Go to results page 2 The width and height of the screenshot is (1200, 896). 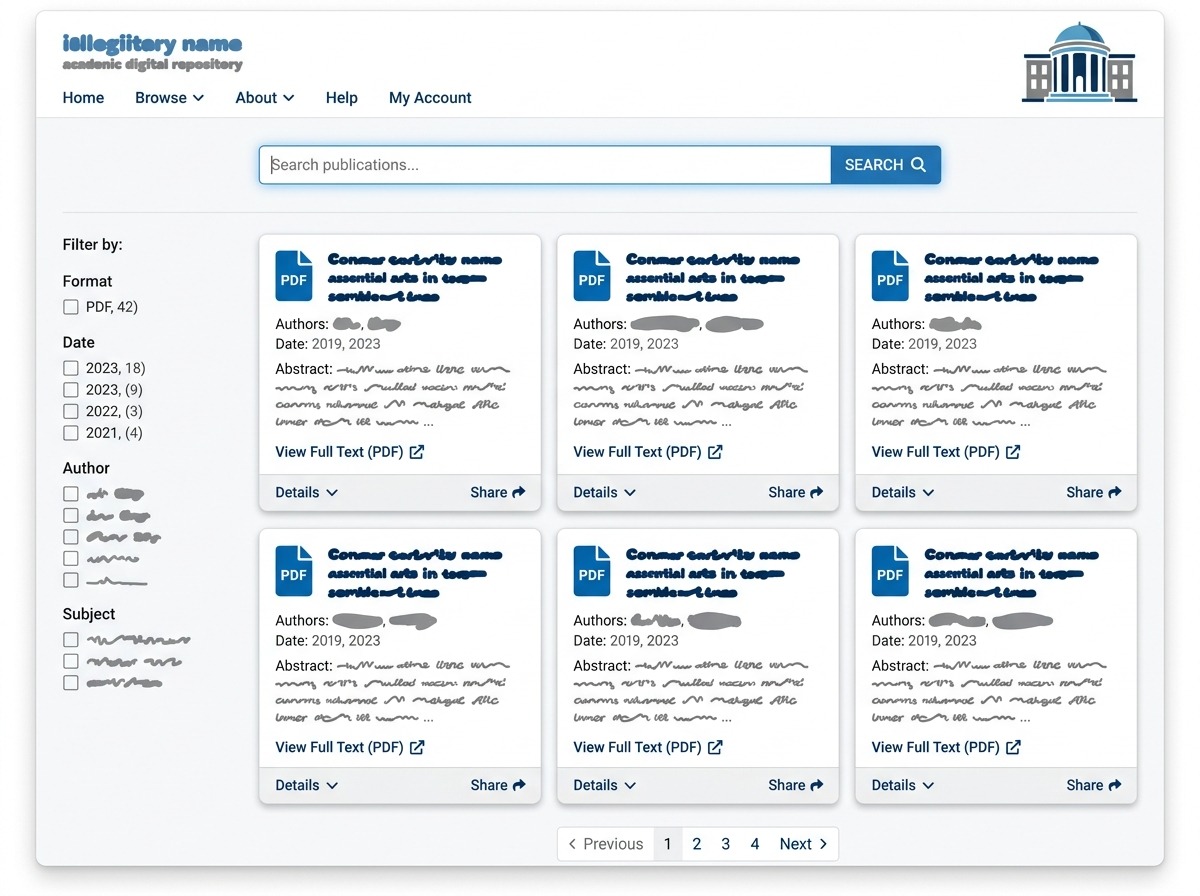tap(697, 844)
